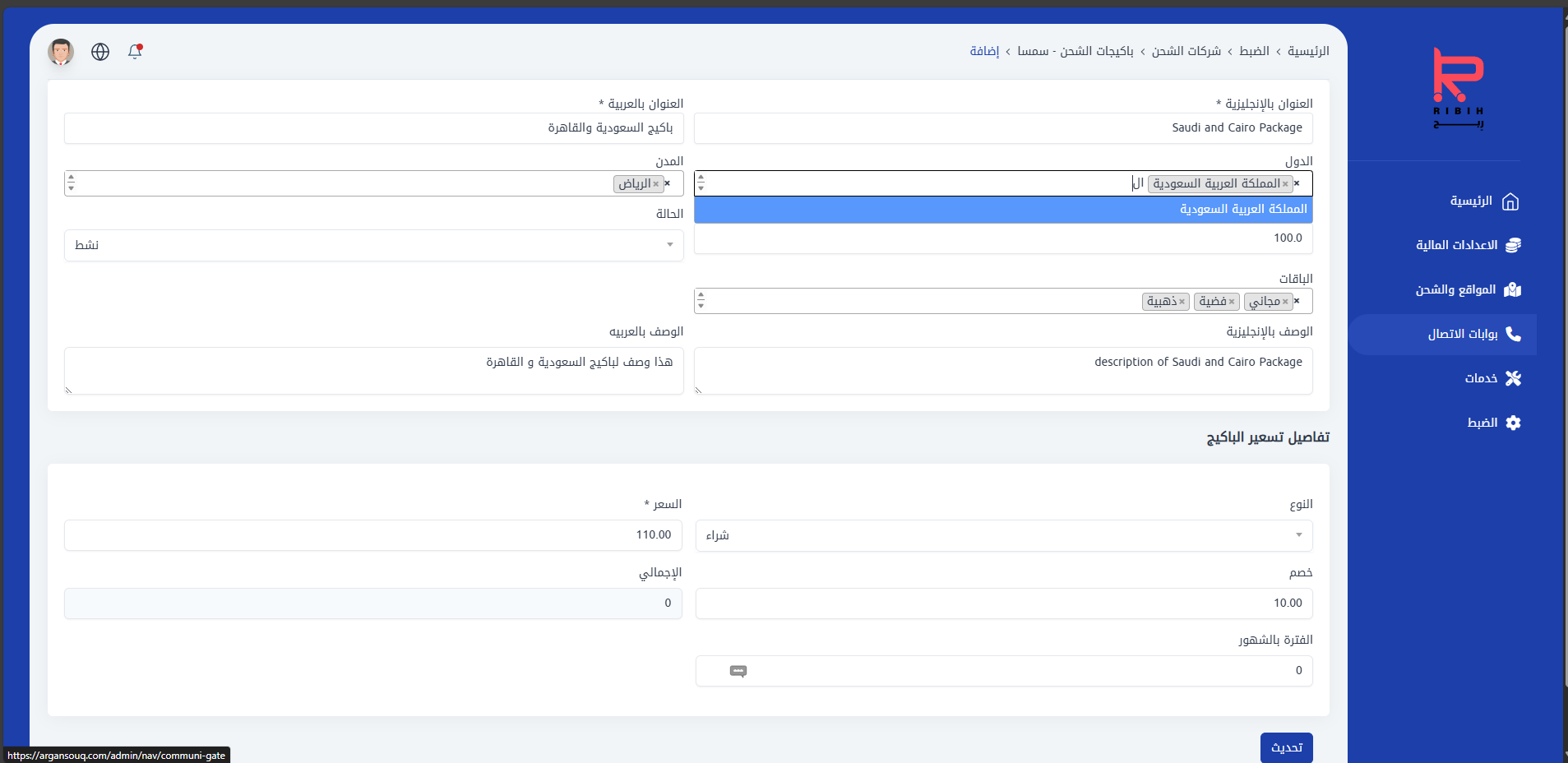Click the تحديث update button
Viewport: 1568px width, 763px height.
1287,747
